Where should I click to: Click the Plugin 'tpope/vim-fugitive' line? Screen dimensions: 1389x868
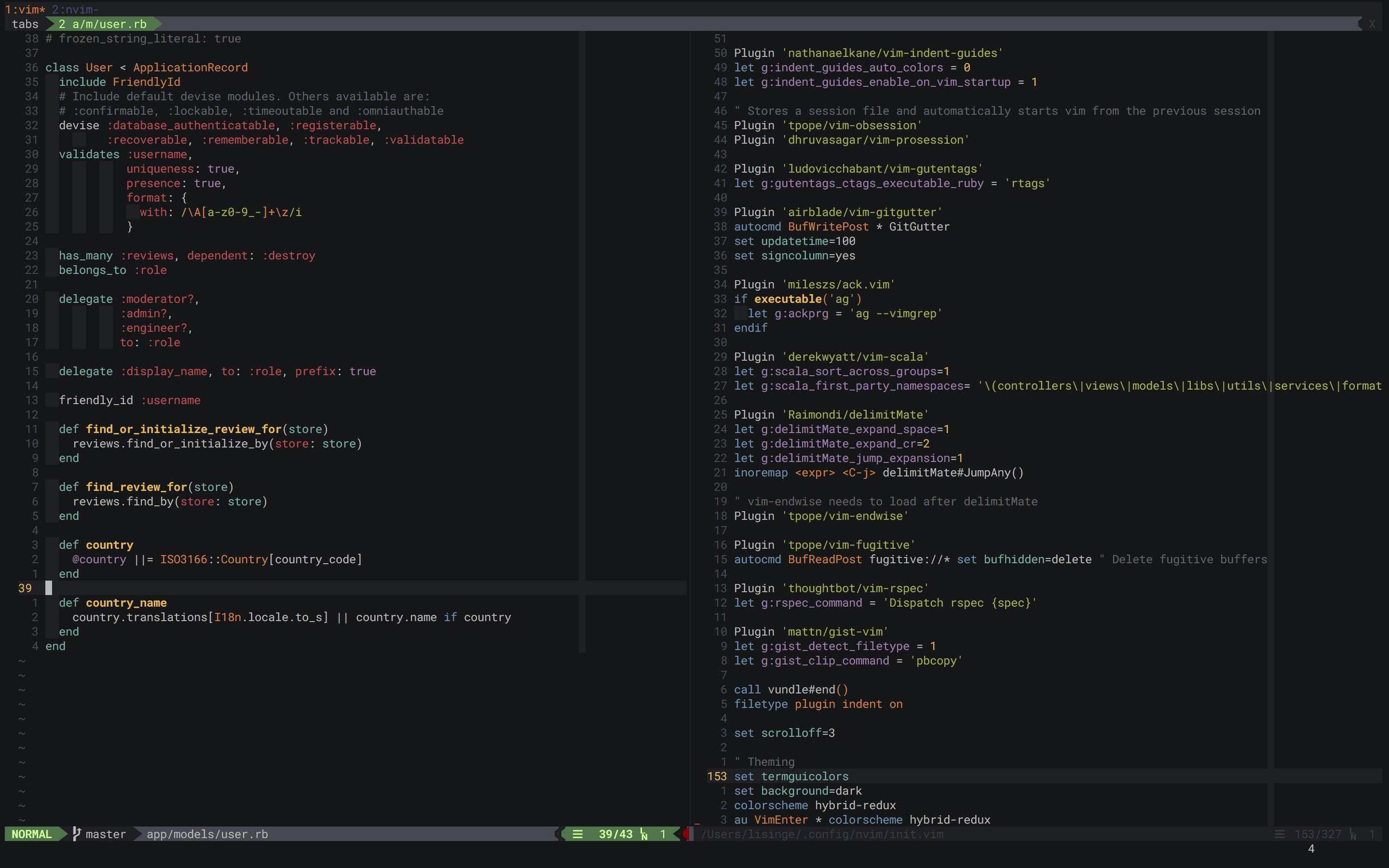point(824,544)
